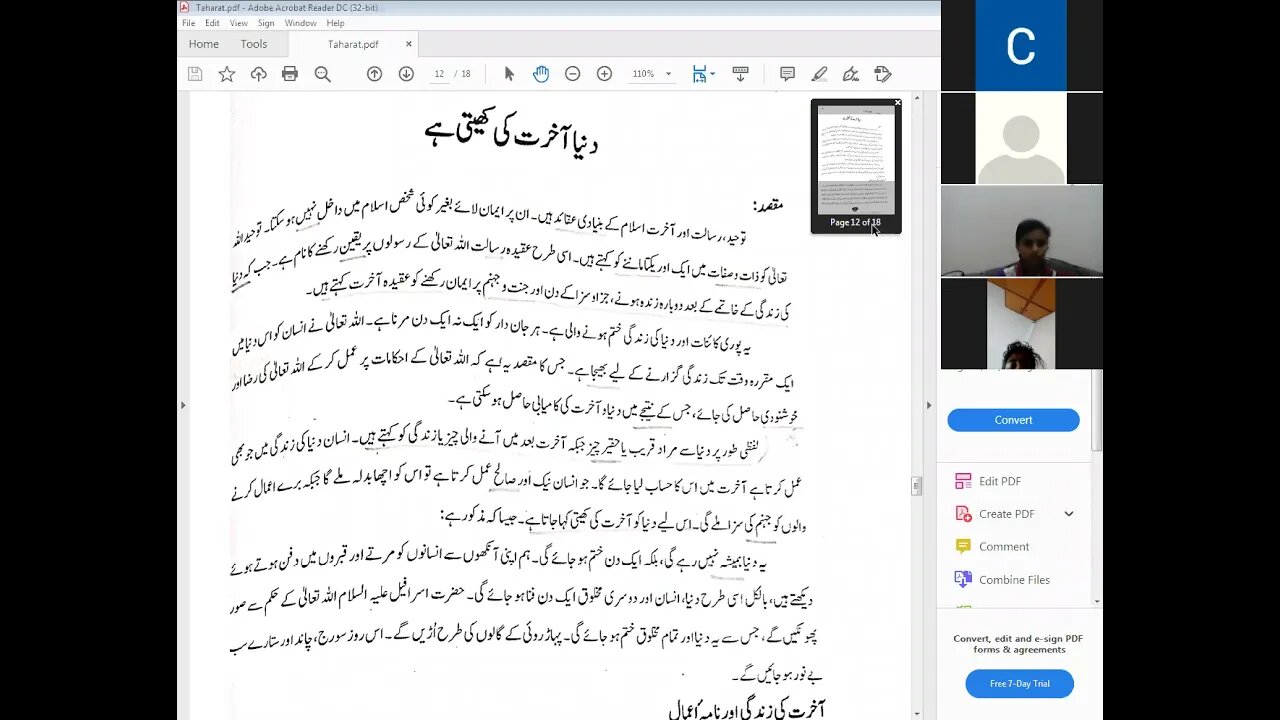The height and width of the screenshot is (720, 1280).
Task: Click the Find text magnifier icon
Action: 322,74
